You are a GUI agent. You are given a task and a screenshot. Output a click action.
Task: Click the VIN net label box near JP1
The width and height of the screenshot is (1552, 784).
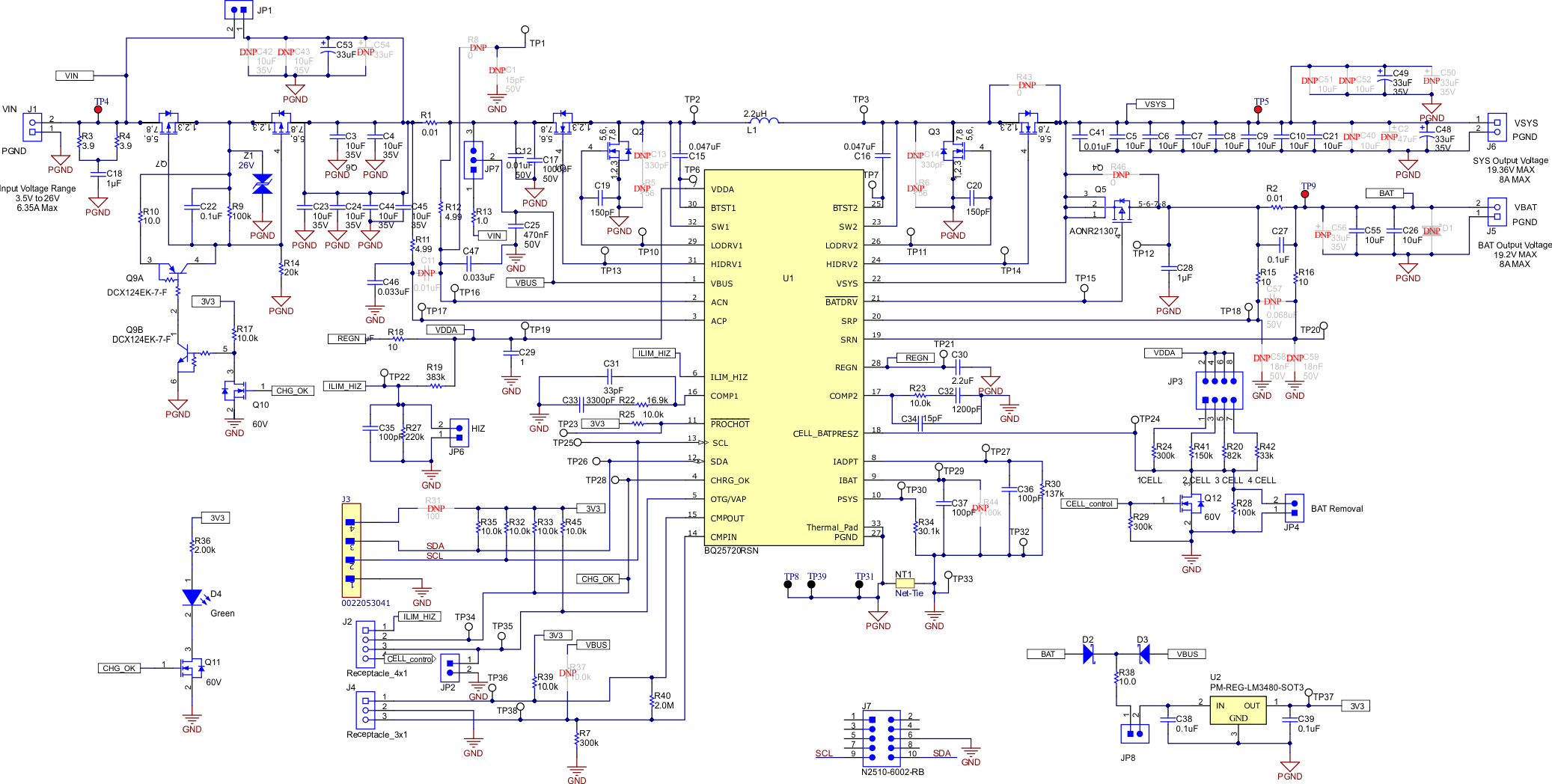click(x=75, y=76)
